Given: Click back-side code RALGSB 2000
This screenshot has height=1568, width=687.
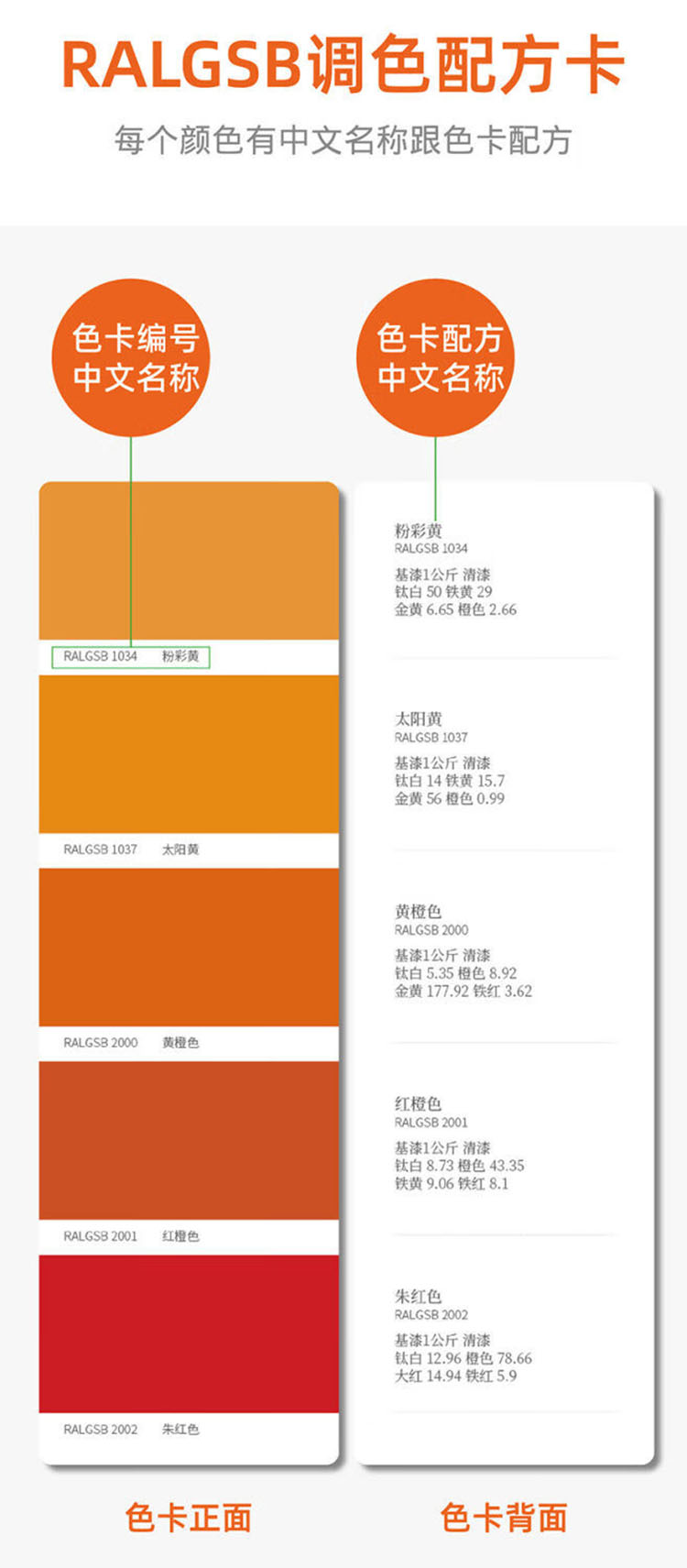Looking at the screenshot, I should click(x=431, y=930).
